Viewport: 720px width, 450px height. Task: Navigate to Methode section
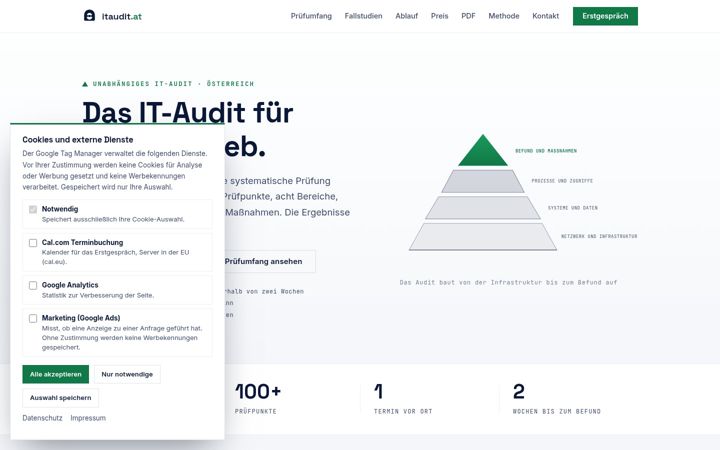click(504, 16)
